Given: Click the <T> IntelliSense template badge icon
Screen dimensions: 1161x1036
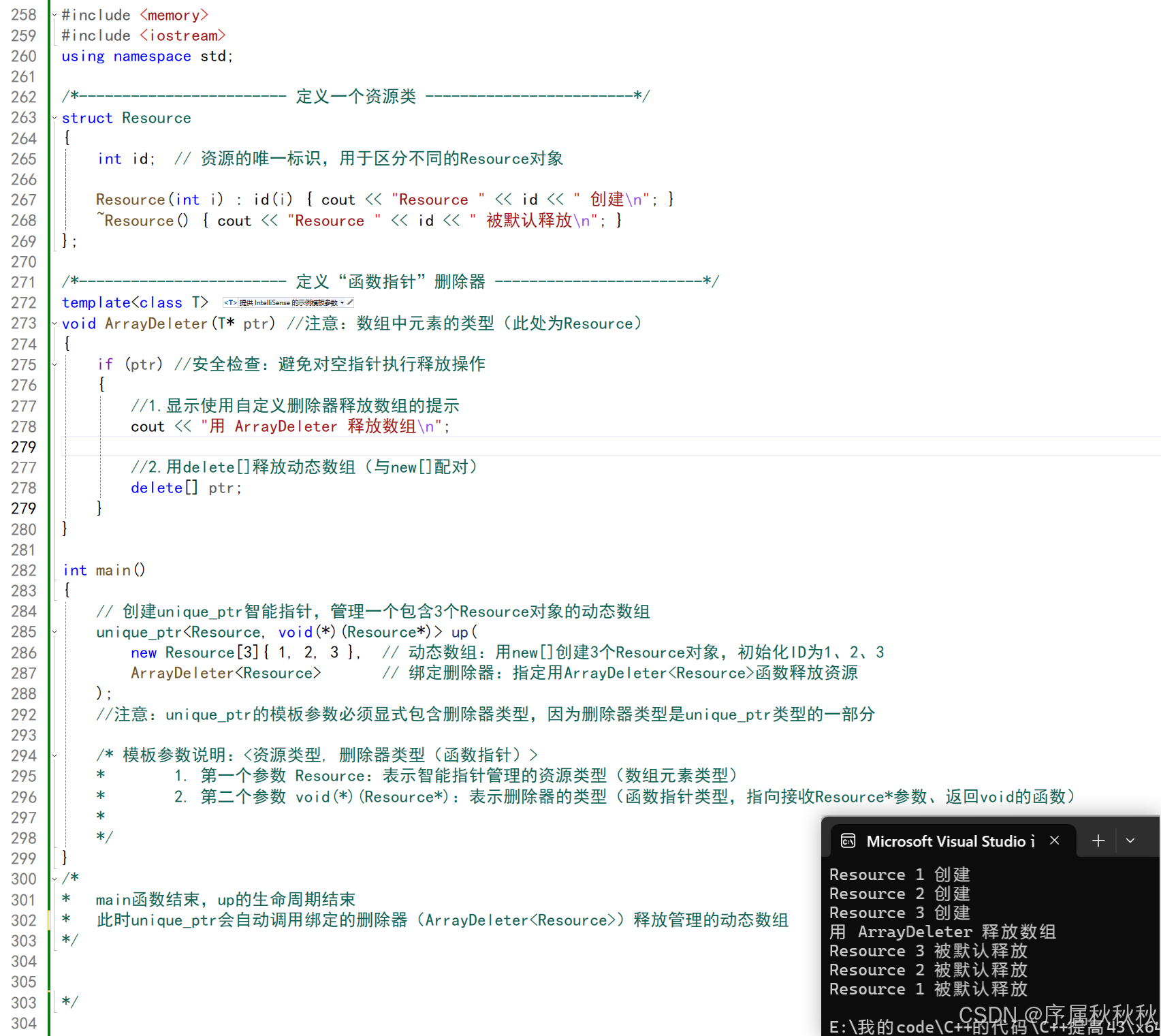Looking at the screenshot, I should [231, 302].
